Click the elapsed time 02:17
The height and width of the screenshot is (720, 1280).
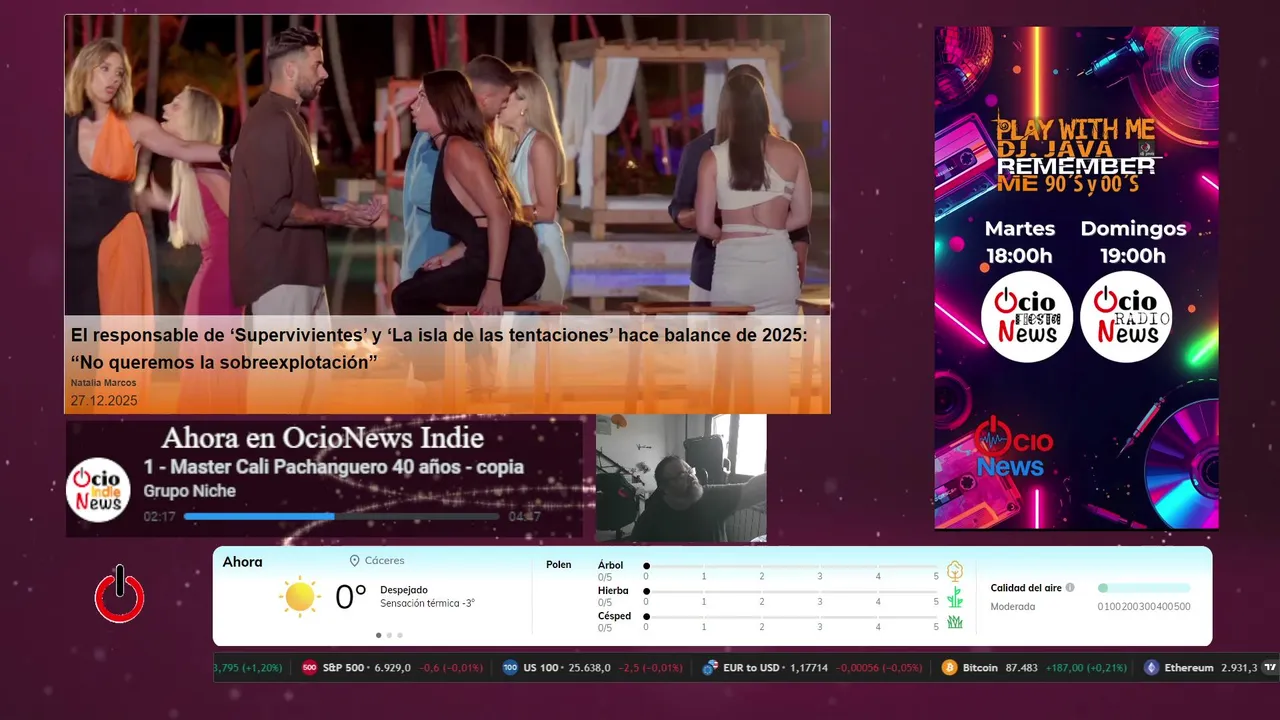pyautogui.click(x=160, y=517)
